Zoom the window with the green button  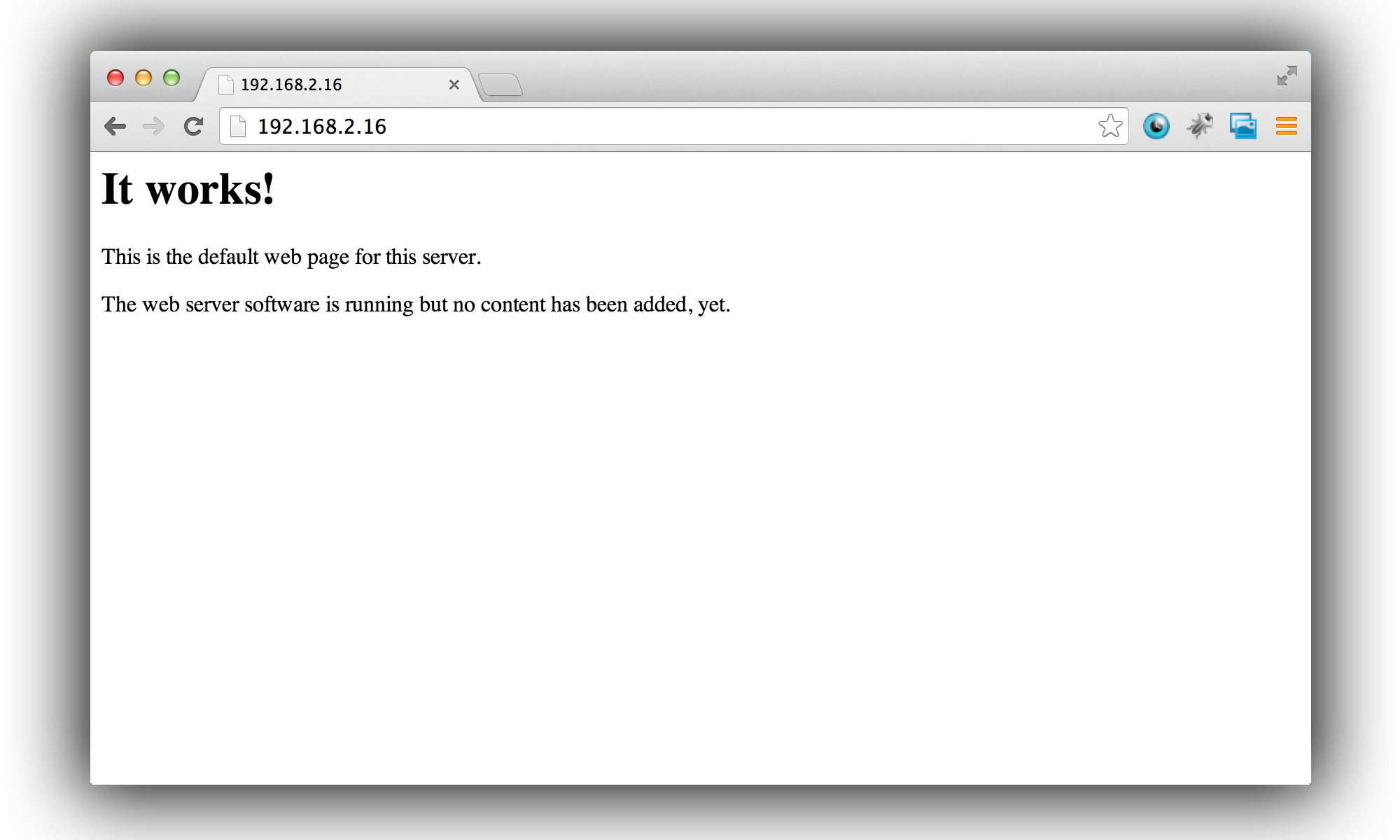tap(171, 78)
